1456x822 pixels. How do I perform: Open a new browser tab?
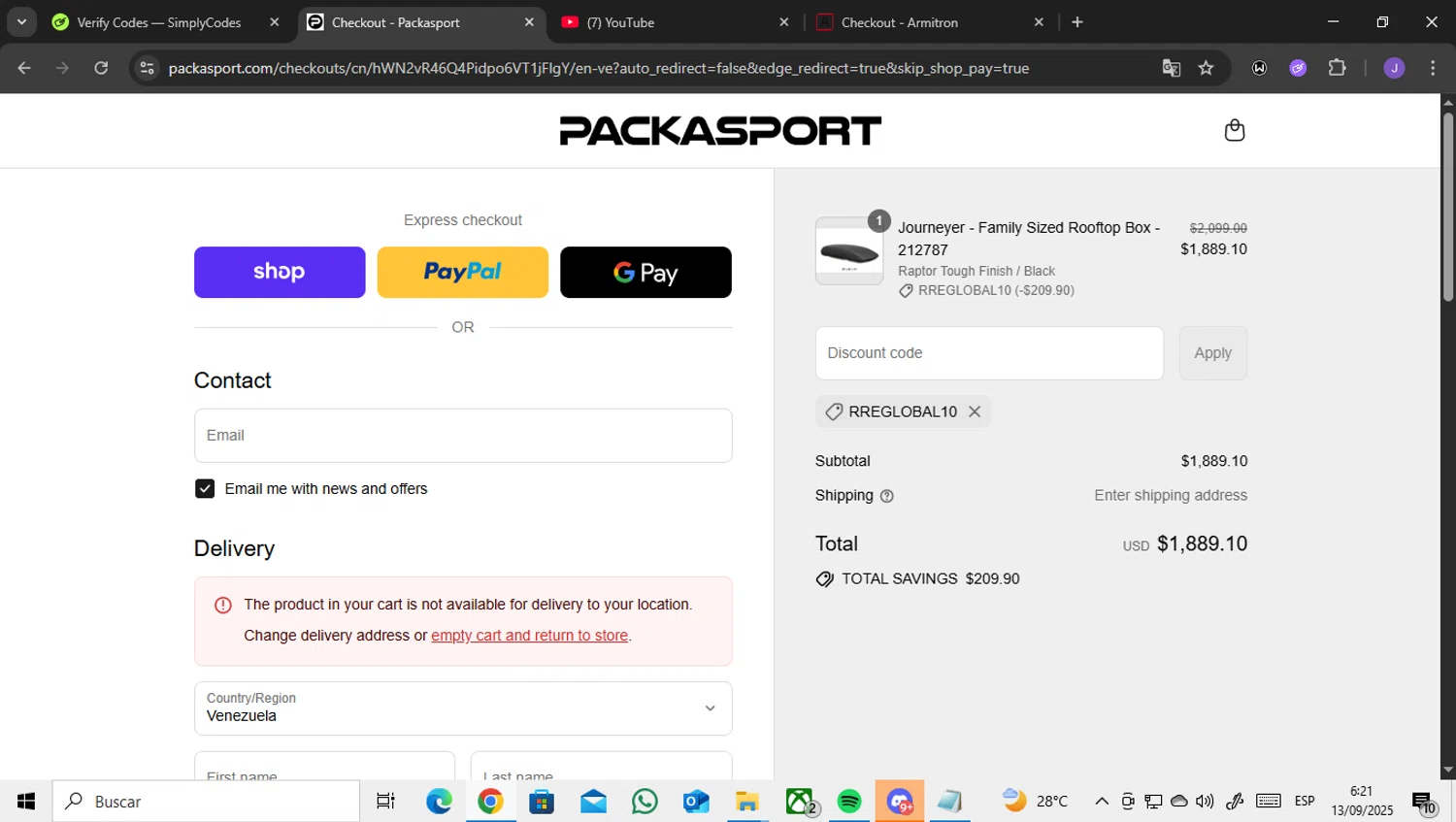[1077, 22]
